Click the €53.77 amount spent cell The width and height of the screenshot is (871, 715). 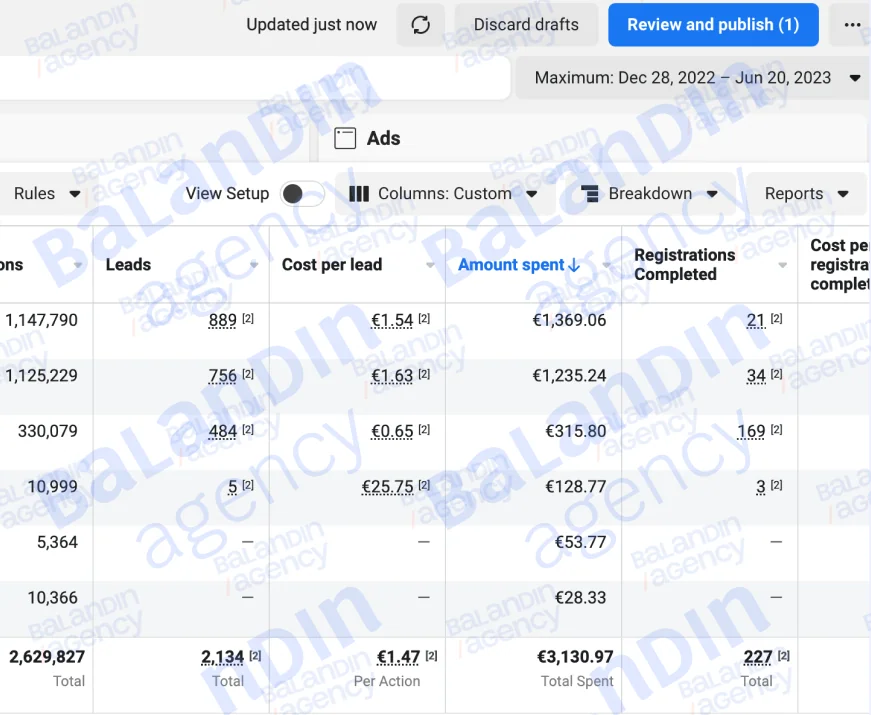(x=580, y=543)
